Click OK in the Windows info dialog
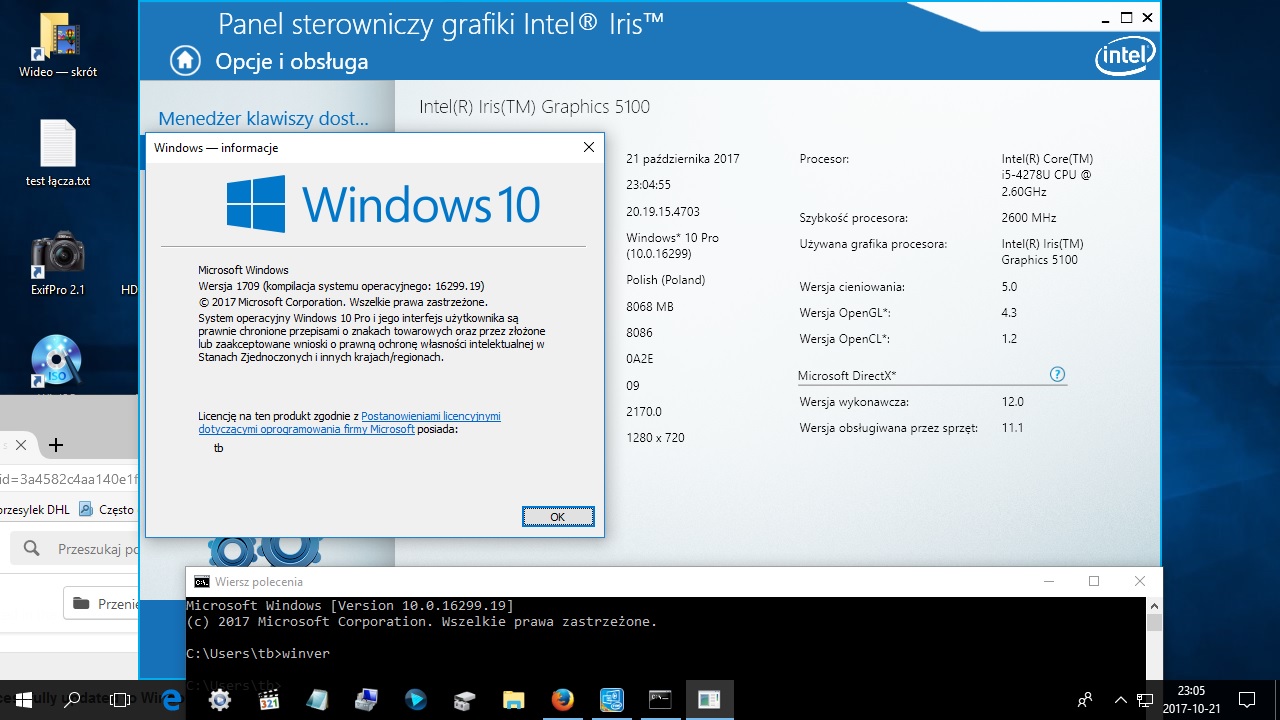1280x720 pixels. (558, 517)
